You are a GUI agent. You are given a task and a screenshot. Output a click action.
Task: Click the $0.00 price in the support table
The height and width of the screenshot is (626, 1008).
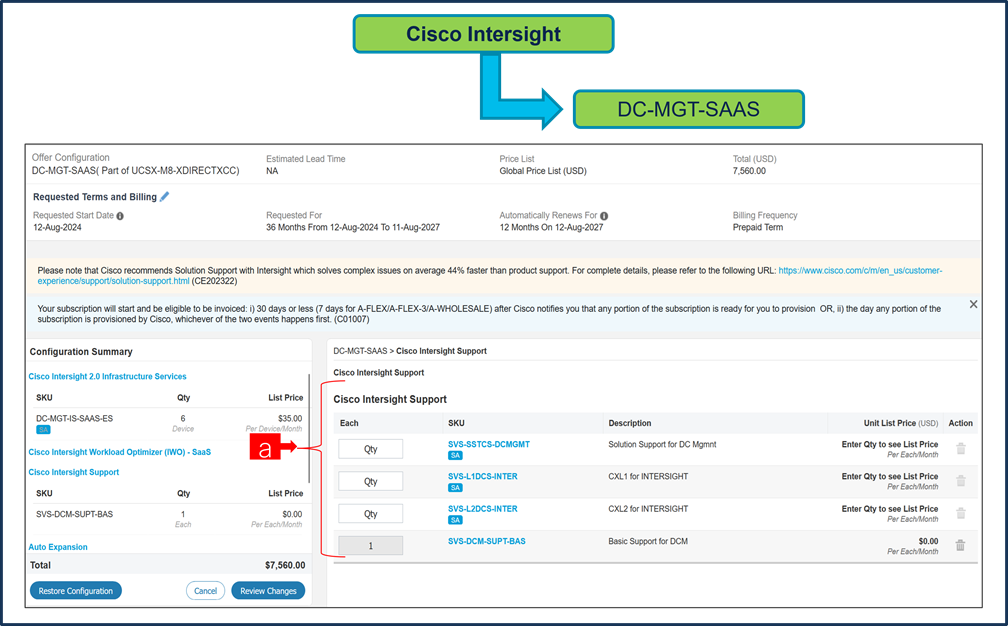[x=928, y=541]
